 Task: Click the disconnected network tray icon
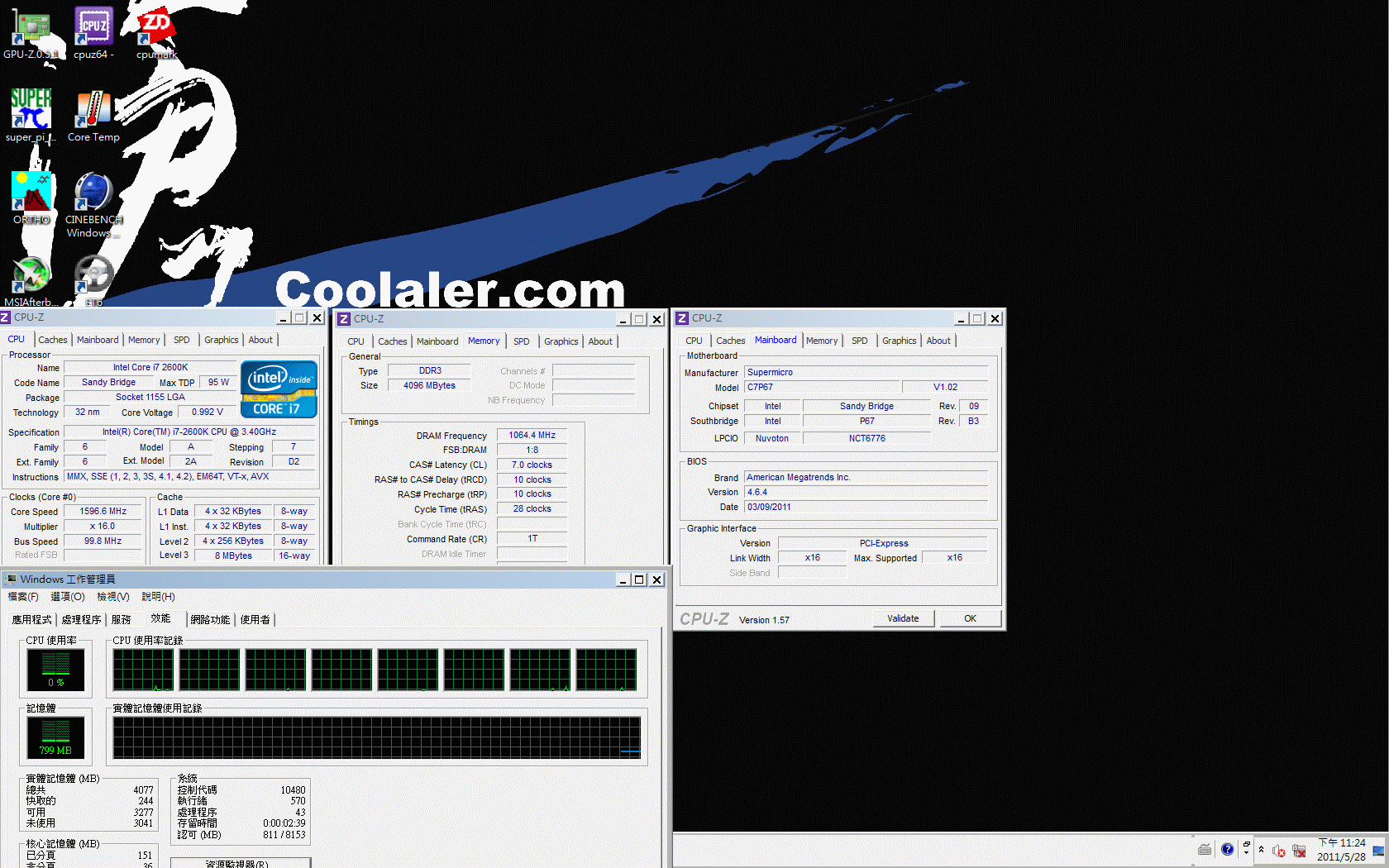pyautogui.click(x=1299, y=851)
